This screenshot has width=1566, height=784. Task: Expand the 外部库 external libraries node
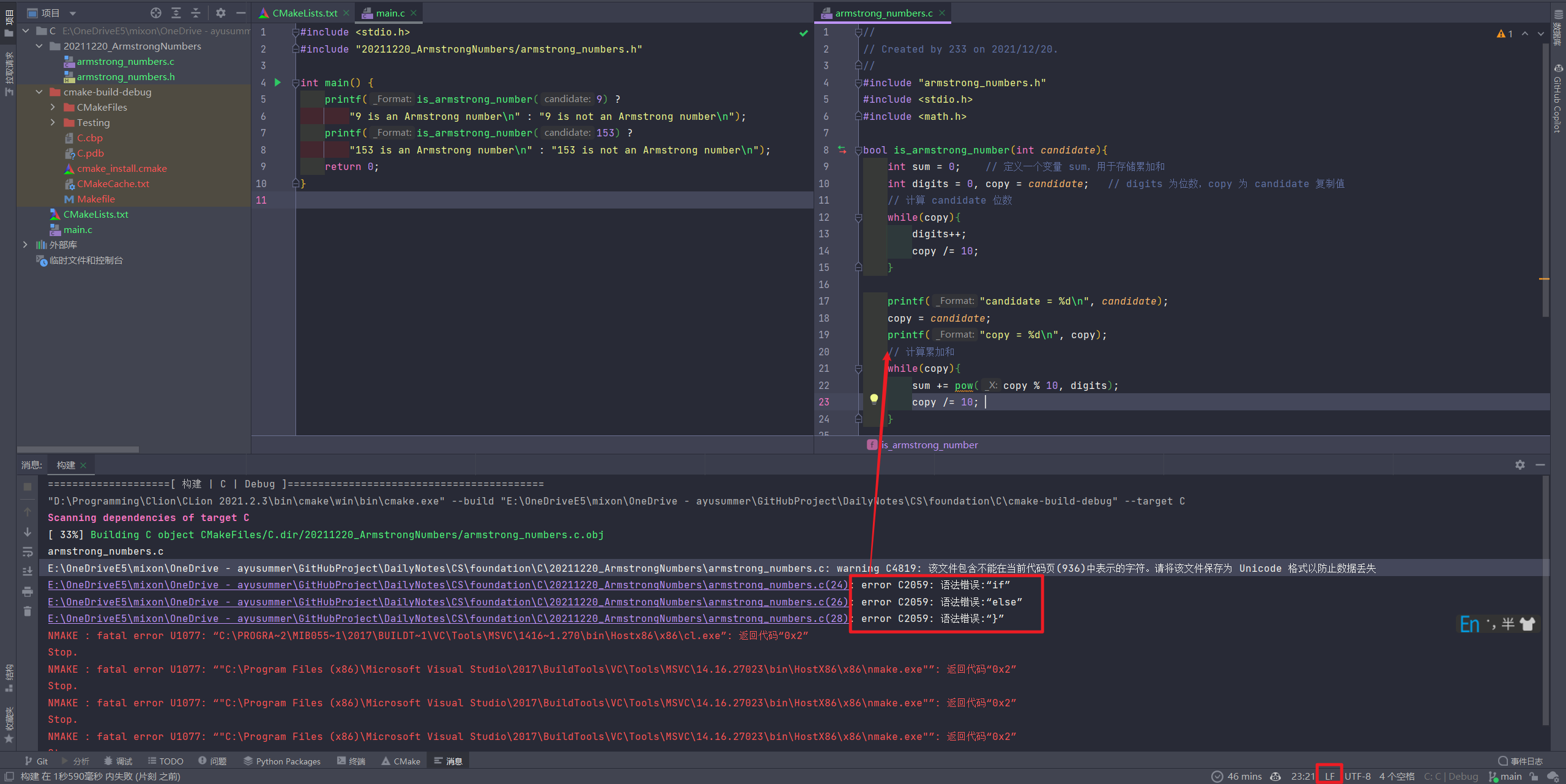point(25,245)
